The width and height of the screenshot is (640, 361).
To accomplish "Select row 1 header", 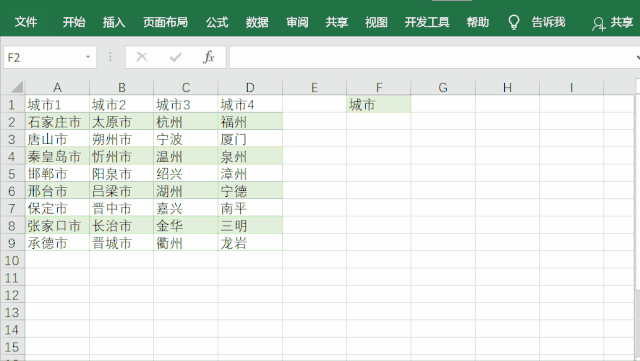I will point(12,105).
